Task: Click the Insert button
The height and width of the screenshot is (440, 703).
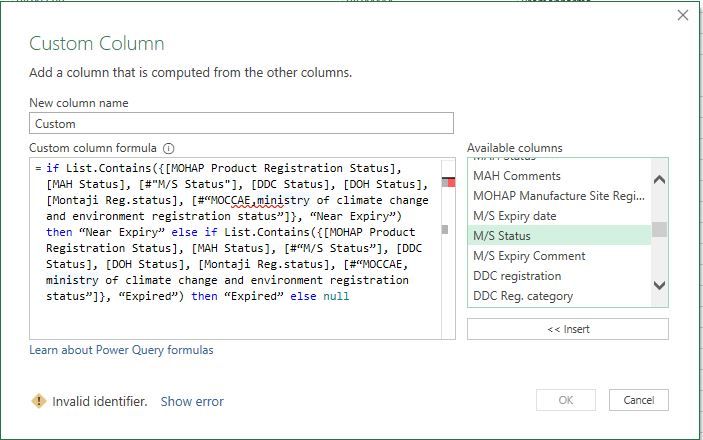Action: point(568,329)
